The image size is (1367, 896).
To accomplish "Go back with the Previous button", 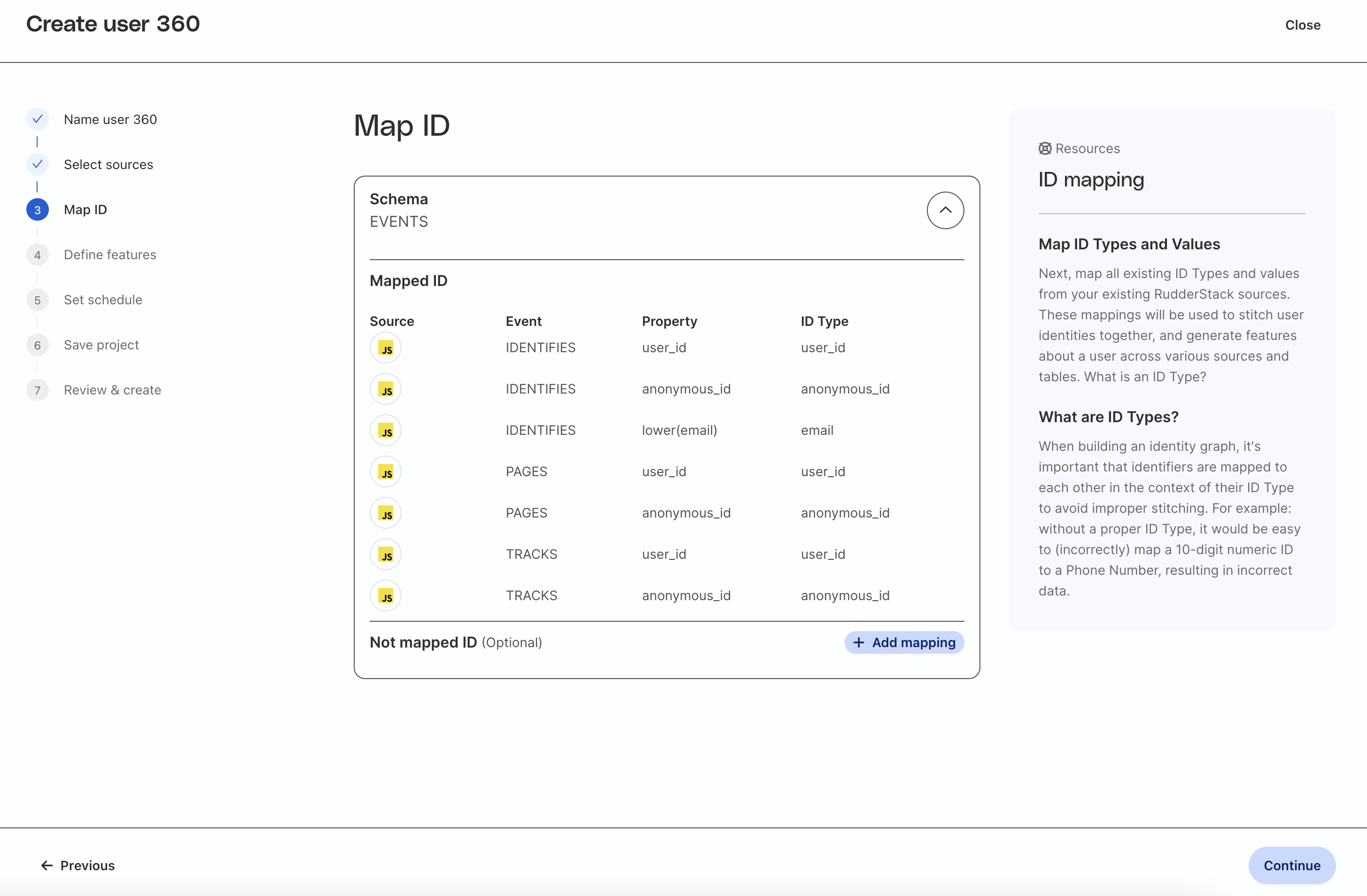I will click(x=78, y=865).
